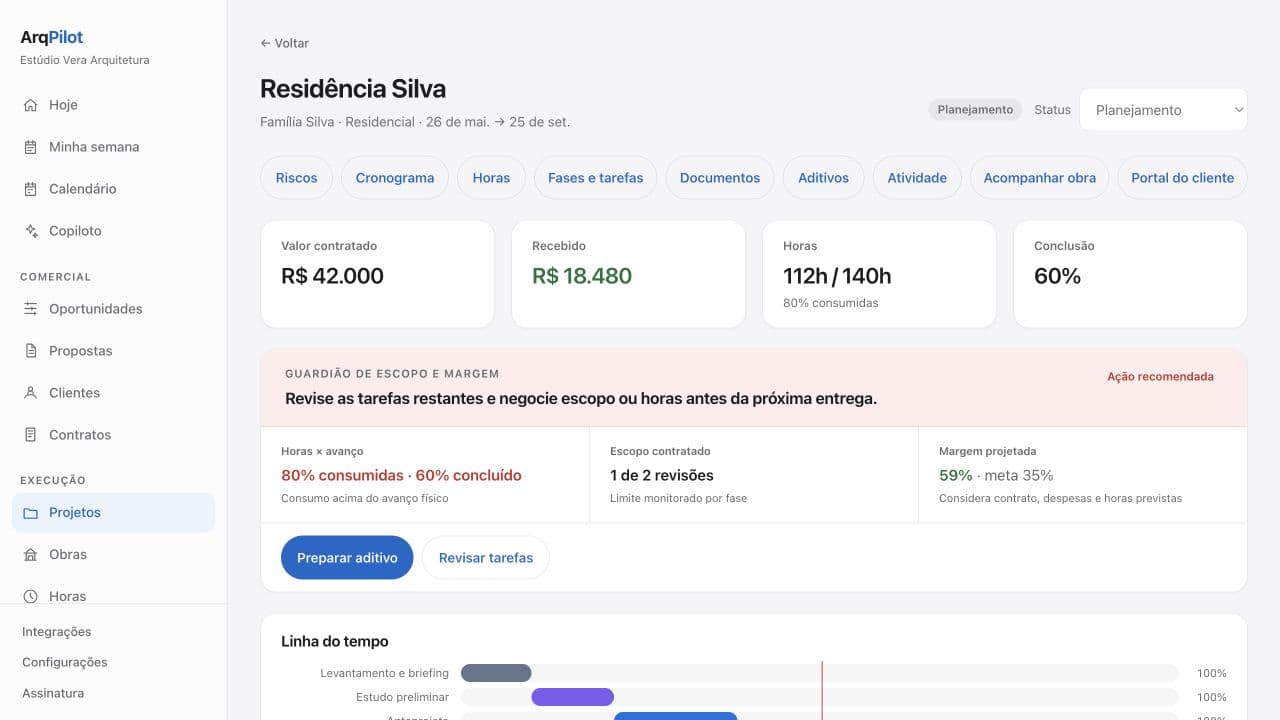The height and width of the screenshot is (720, 1280).
Task: Click the Residência Silva project title
Action: [x=353, y=88]
